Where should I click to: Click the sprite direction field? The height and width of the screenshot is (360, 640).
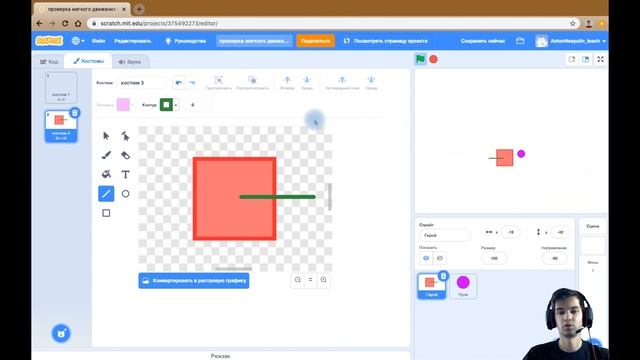[554, 258]
